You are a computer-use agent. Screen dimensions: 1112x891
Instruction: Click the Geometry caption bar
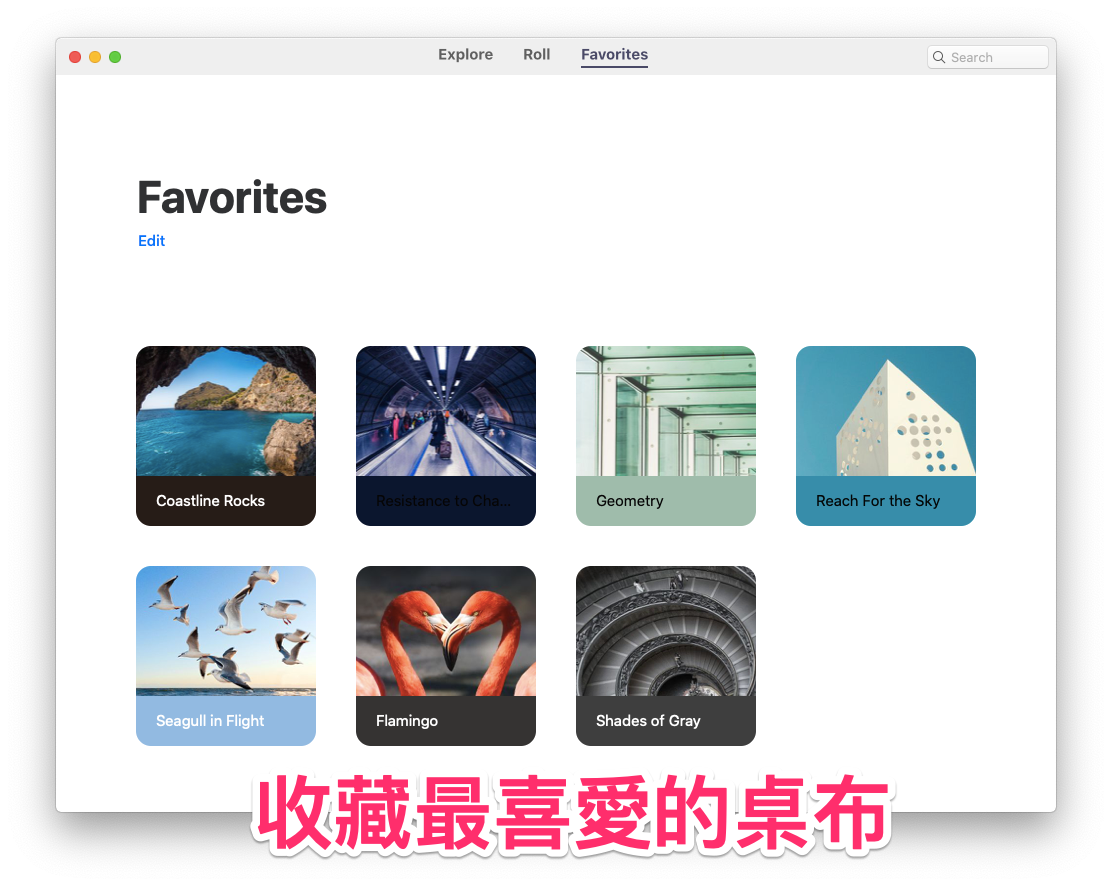coord(665,501)
